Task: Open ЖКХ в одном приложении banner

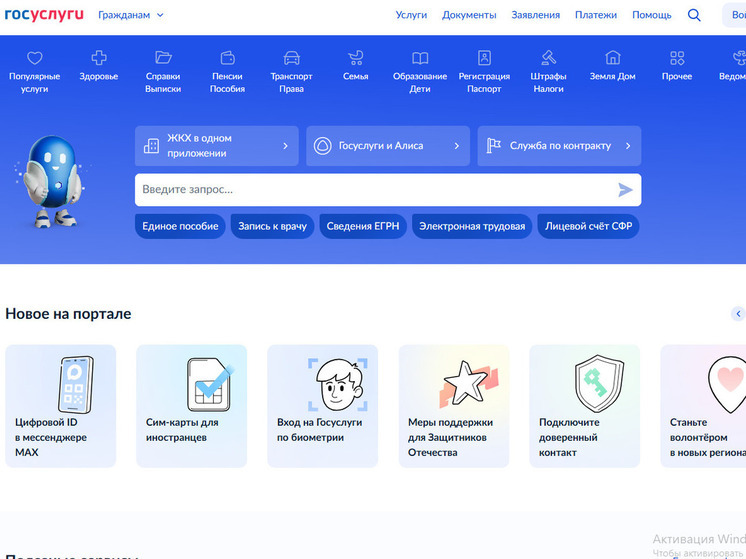Action: coord(216,146)
